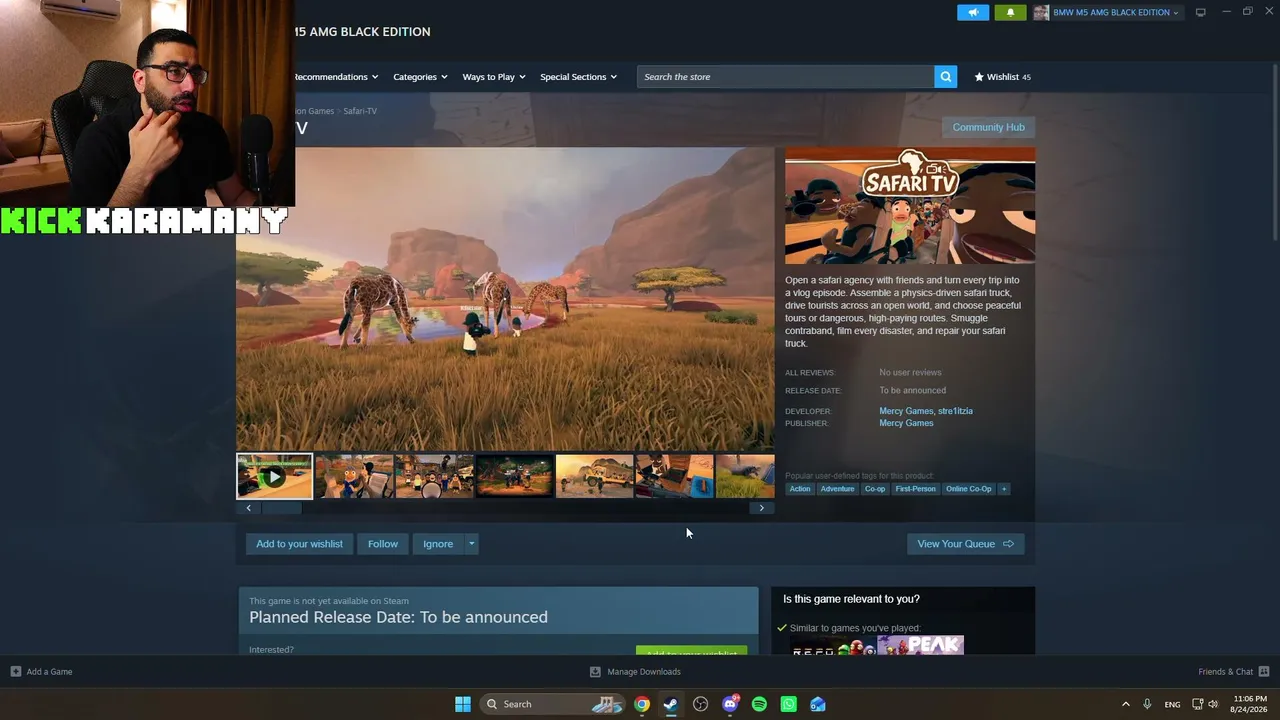Open Steam announcements megaphone button
The image size is (1280, 720).
(x=972, y=12)
